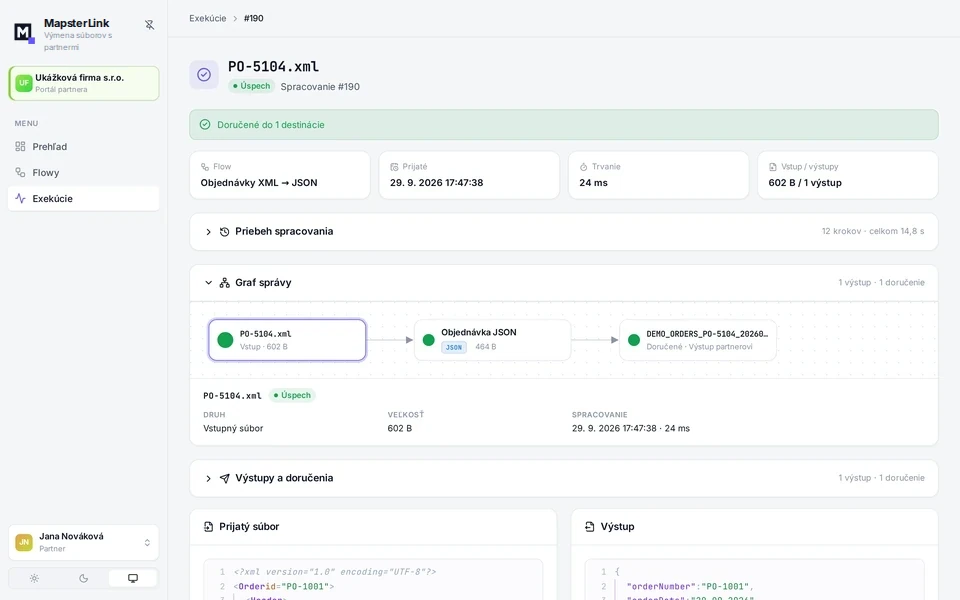Click the green UF company avatar
The image size is (960, 600).
coord(24,83)
